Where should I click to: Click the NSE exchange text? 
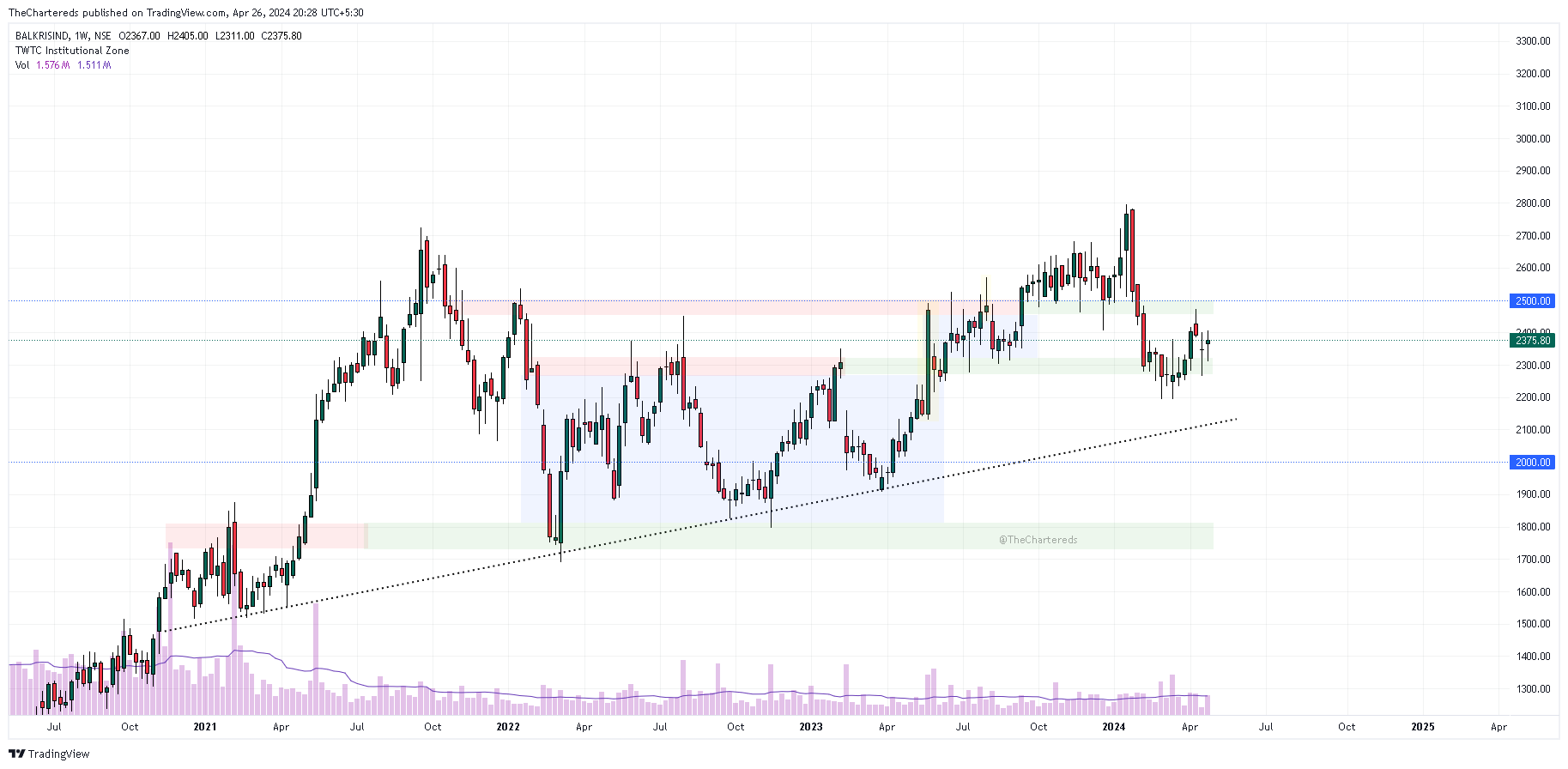coord(103,36)
